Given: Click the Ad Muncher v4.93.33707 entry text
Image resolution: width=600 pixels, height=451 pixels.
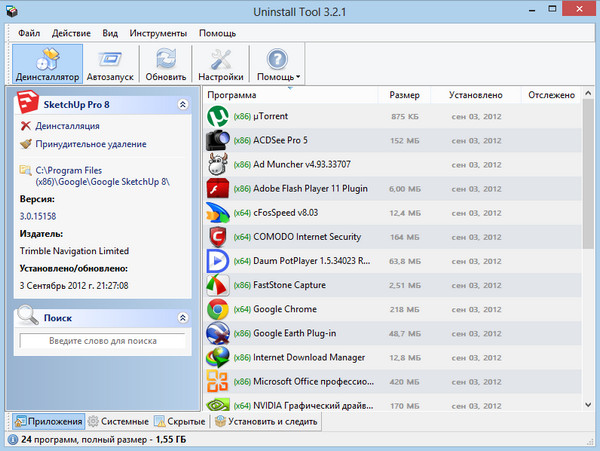Looking at the screenshot, I should pyautogui.click(x=302, y=164).
